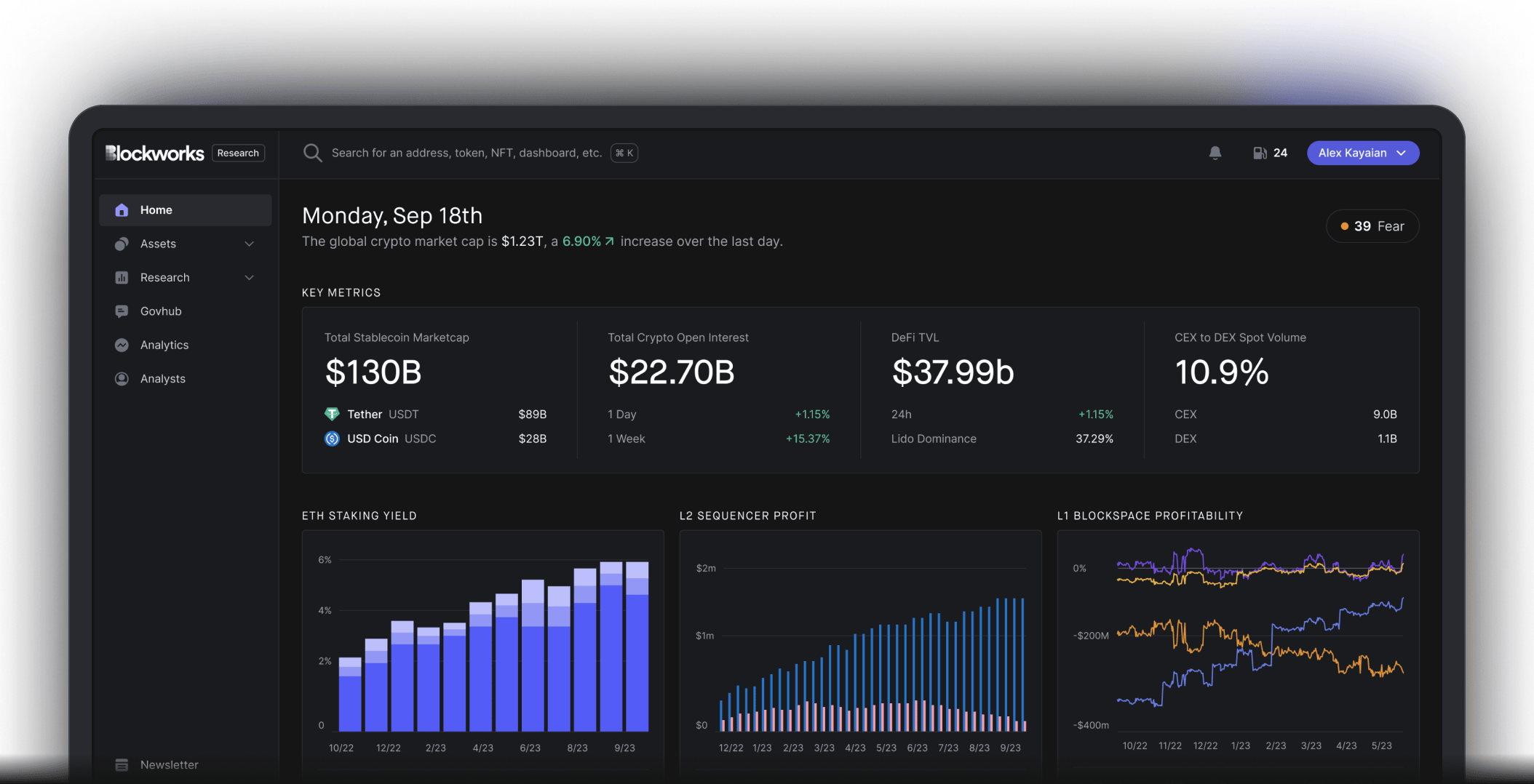
Task: Expand the Research sidebar section
Action: pos(249,277)
